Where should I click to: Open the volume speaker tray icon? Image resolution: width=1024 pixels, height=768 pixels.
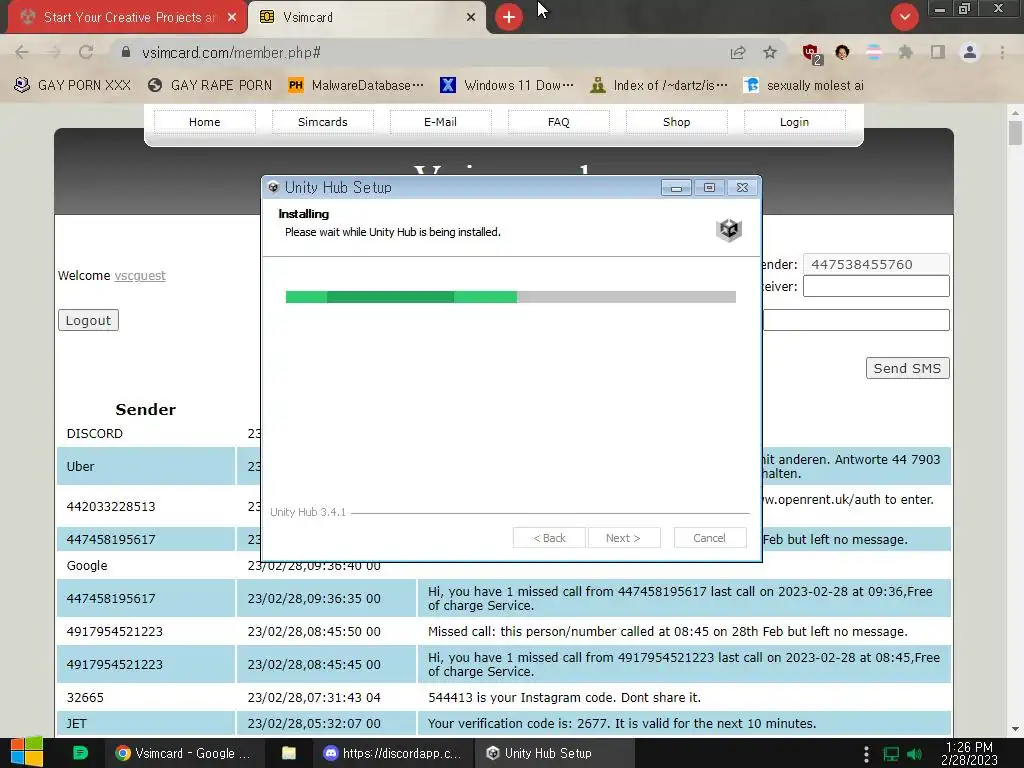coord(914,754)
